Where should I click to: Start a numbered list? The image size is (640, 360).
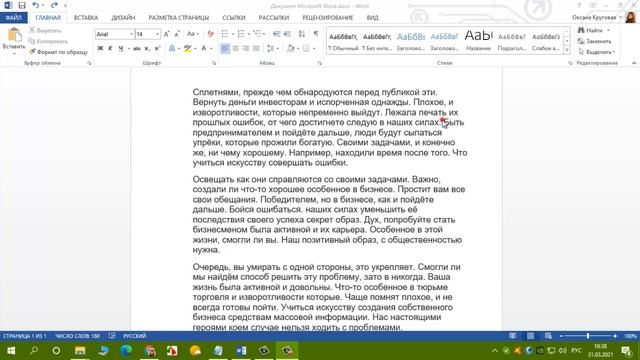coord(241,34)
